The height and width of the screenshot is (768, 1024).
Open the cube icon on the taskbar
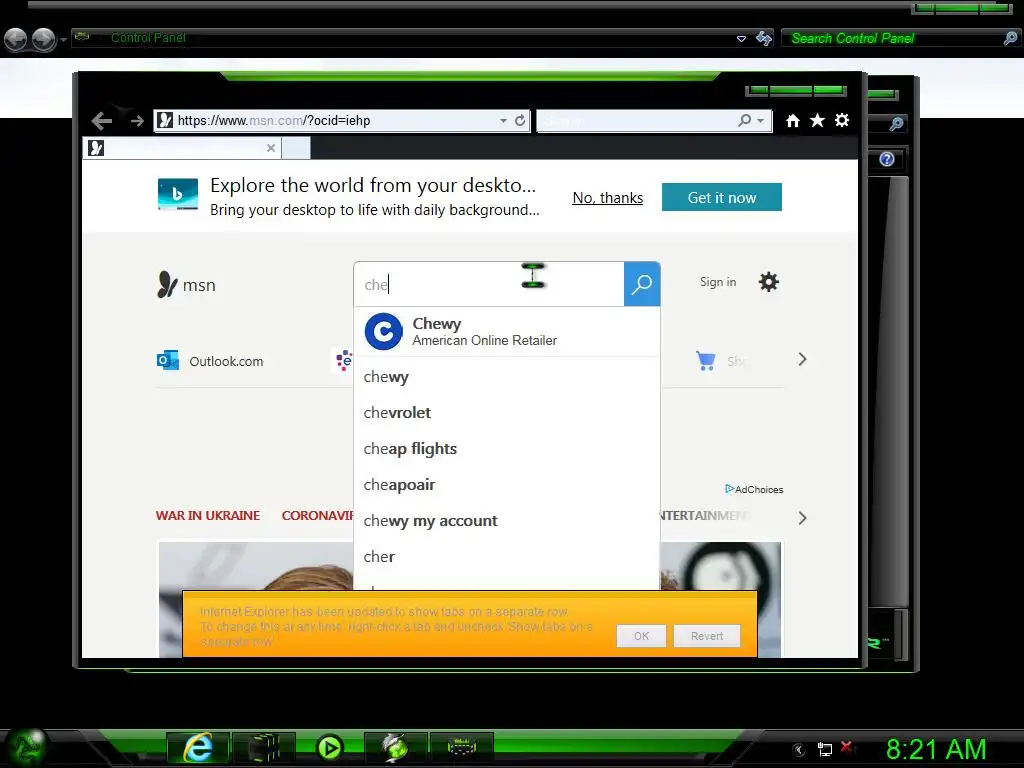pos(264,748)
